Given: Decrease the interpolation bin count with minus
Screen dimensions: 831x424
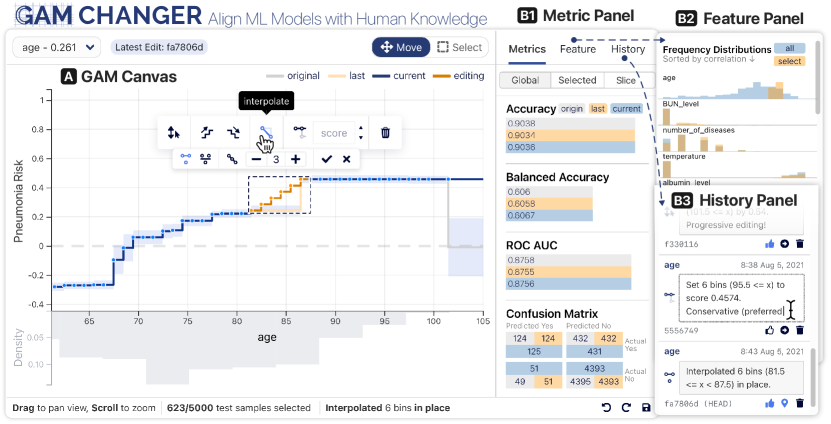Looking at the screenshot, I should point(257,159).
